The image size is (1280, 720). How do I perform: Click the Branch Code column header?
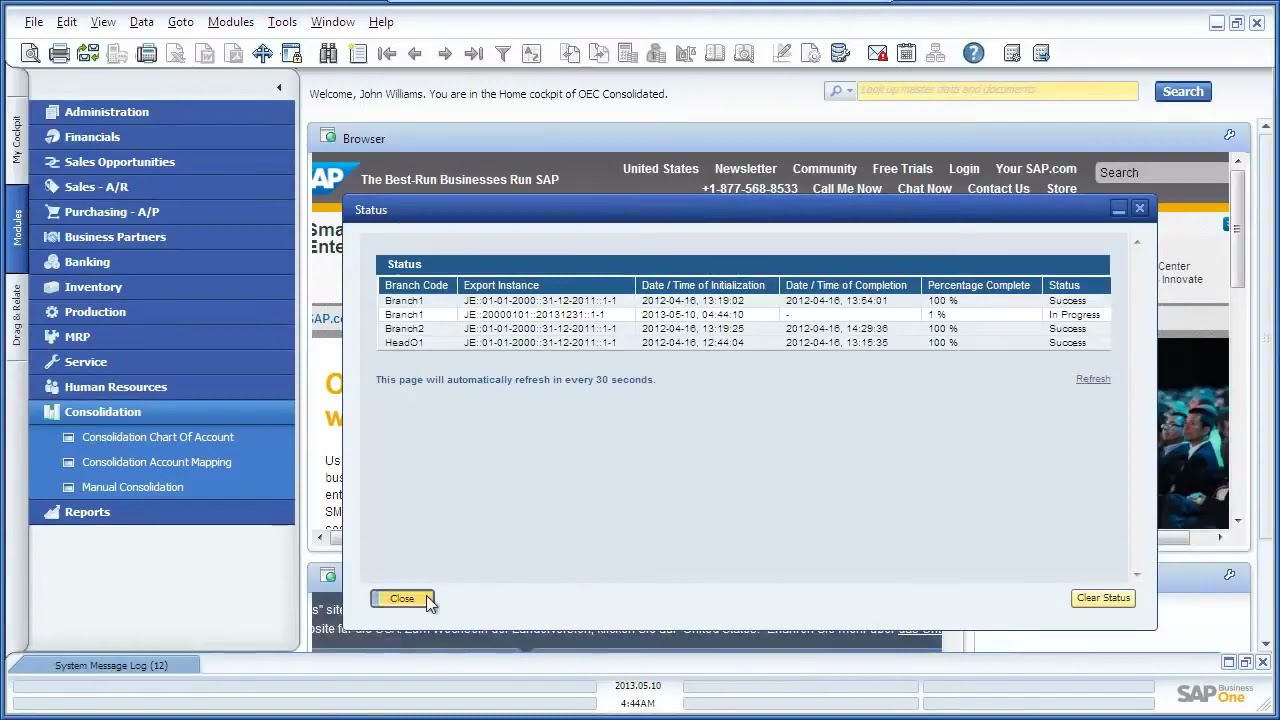click(x=416, y=285)
